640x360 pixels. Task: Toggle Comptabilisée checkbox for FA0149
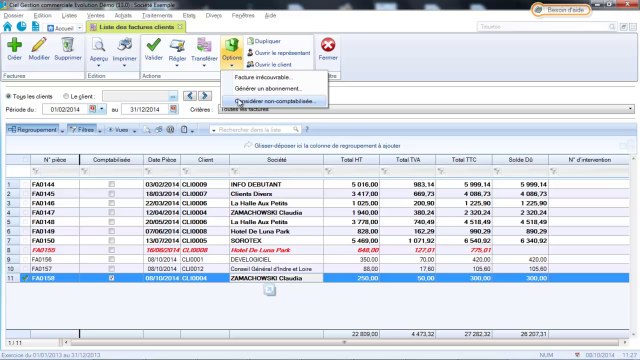(x=111, y=231)
